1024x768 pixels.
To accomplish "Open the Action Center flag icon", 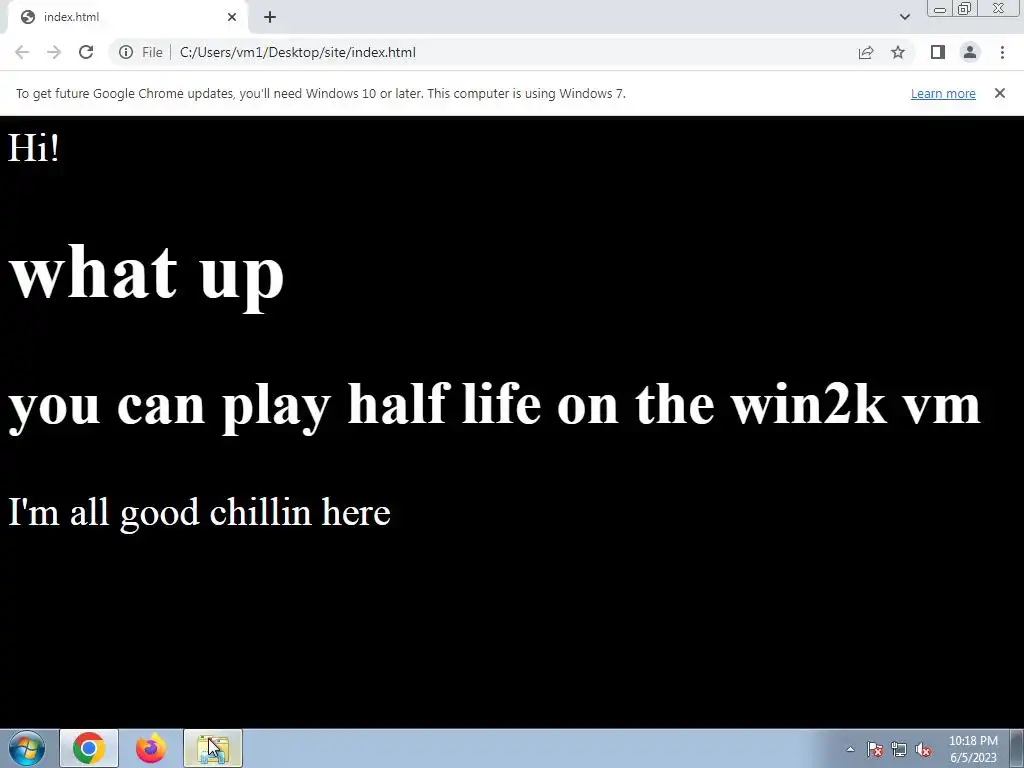I will 875,749.
